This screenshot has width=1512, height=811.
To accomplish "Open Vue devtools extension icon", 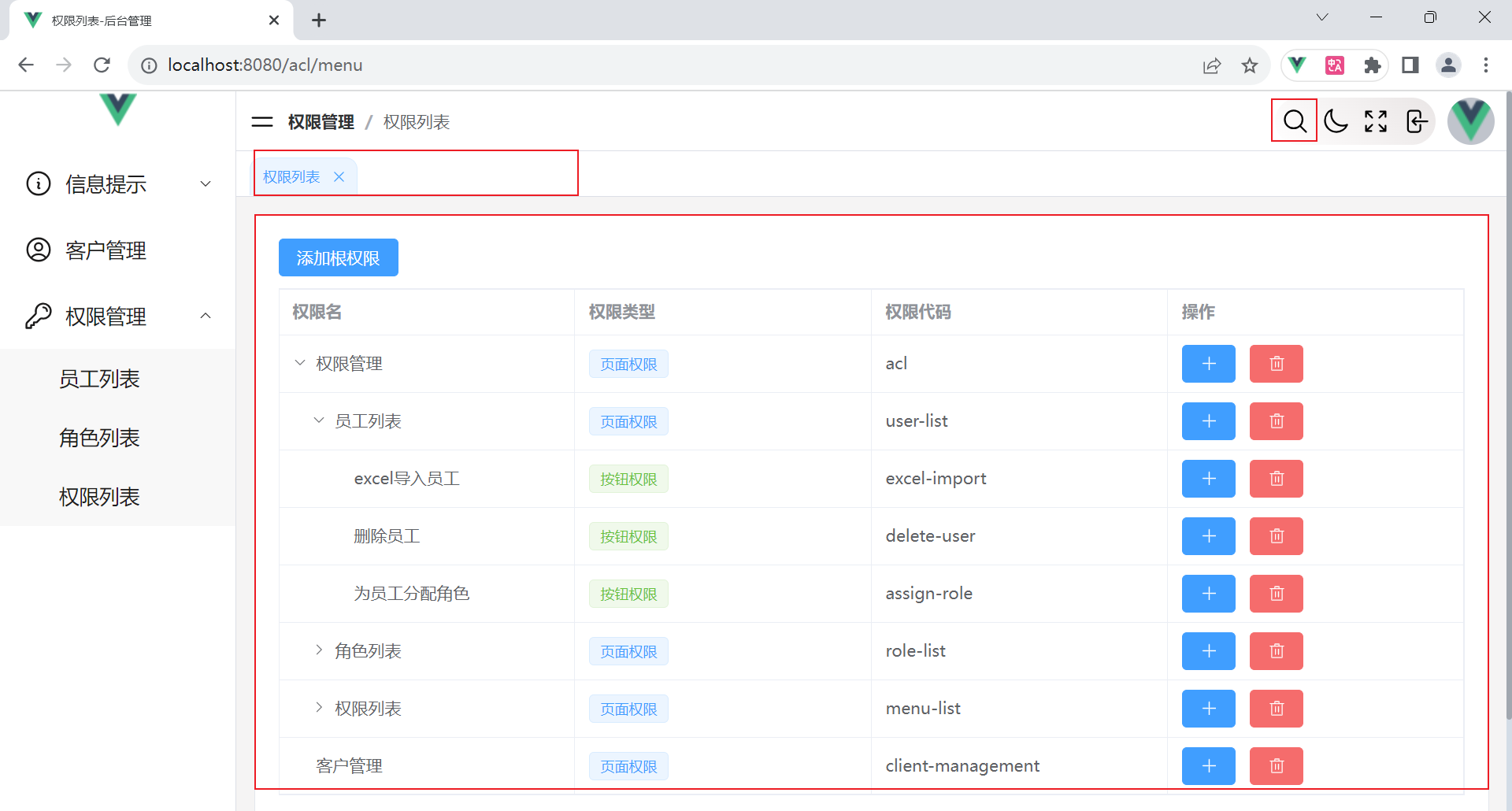I will coord(1298,65).
